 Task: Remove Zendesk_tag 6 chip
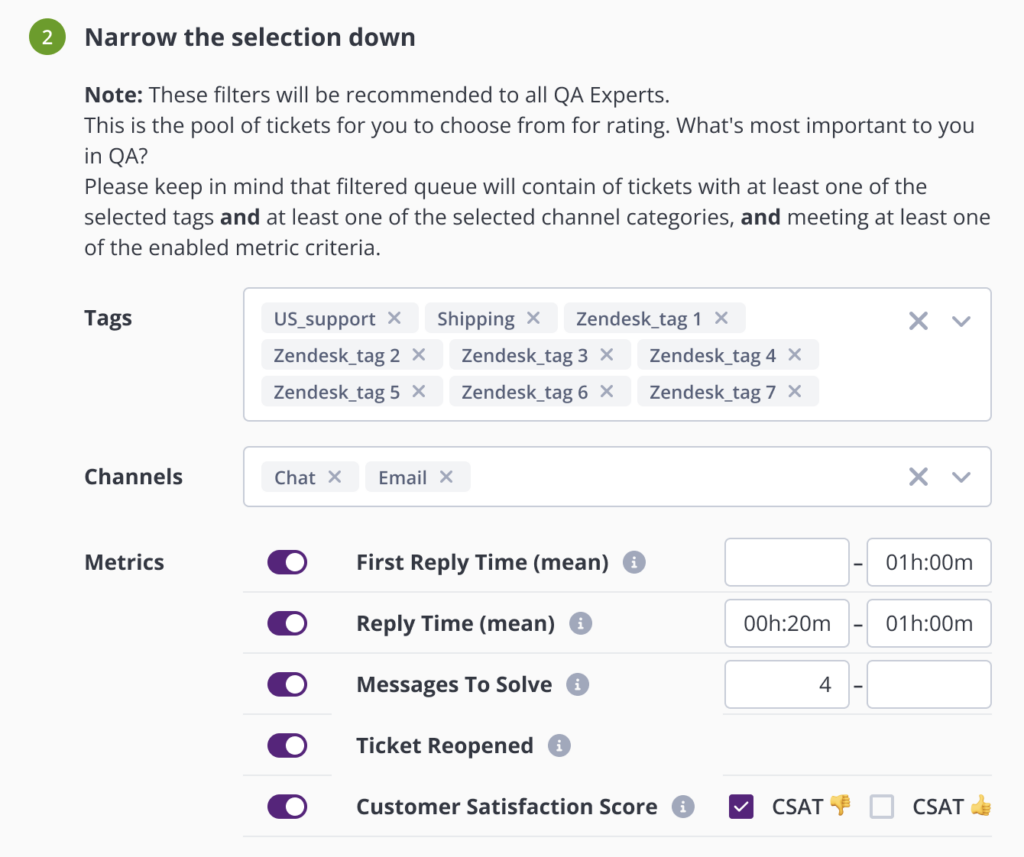tap(607, 391)
